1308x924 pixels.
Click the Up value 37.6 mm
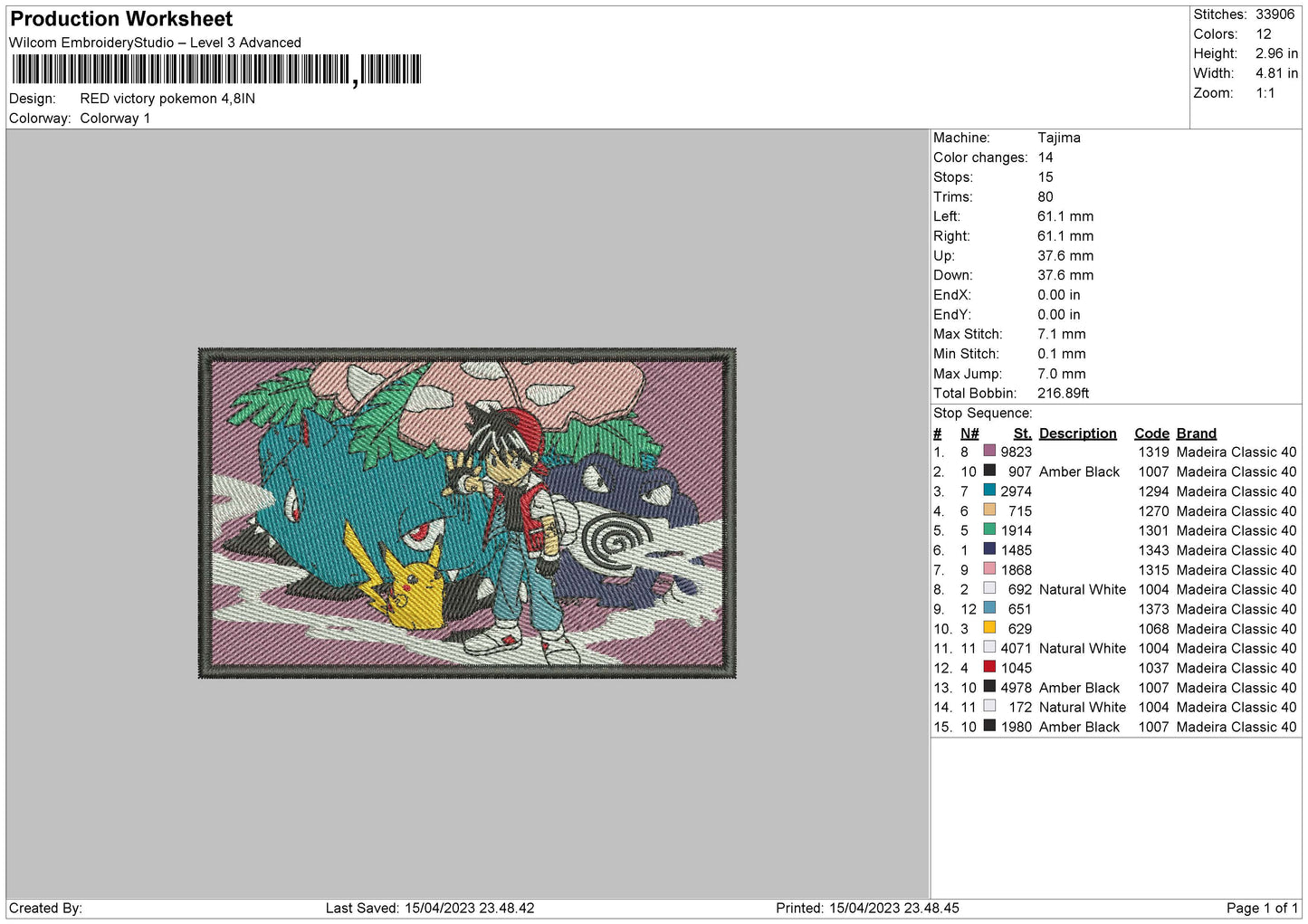click(x=1065, y=255)
